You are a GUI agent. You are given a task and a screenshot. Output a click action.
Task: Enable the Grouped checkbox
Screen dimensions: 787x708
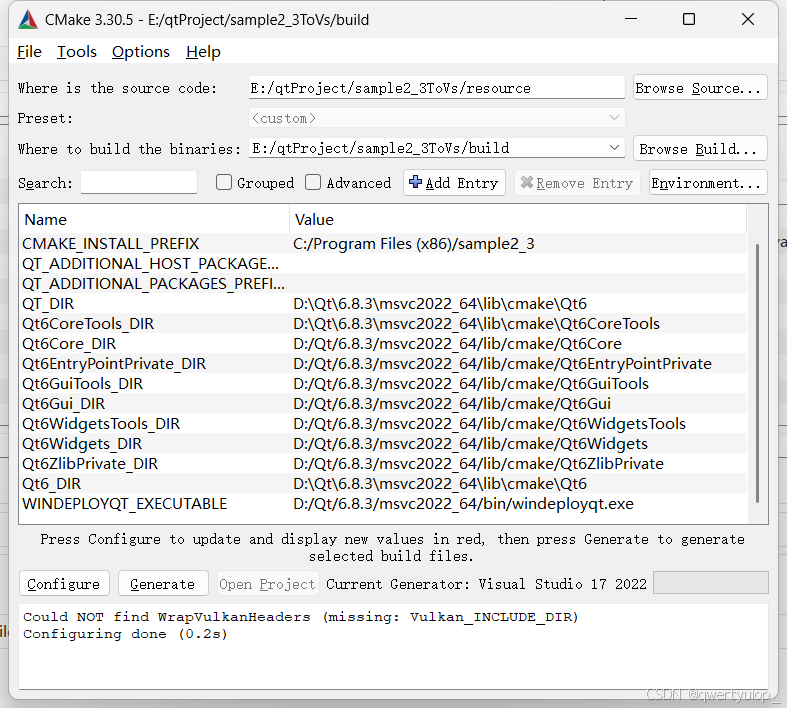point(224,182)
